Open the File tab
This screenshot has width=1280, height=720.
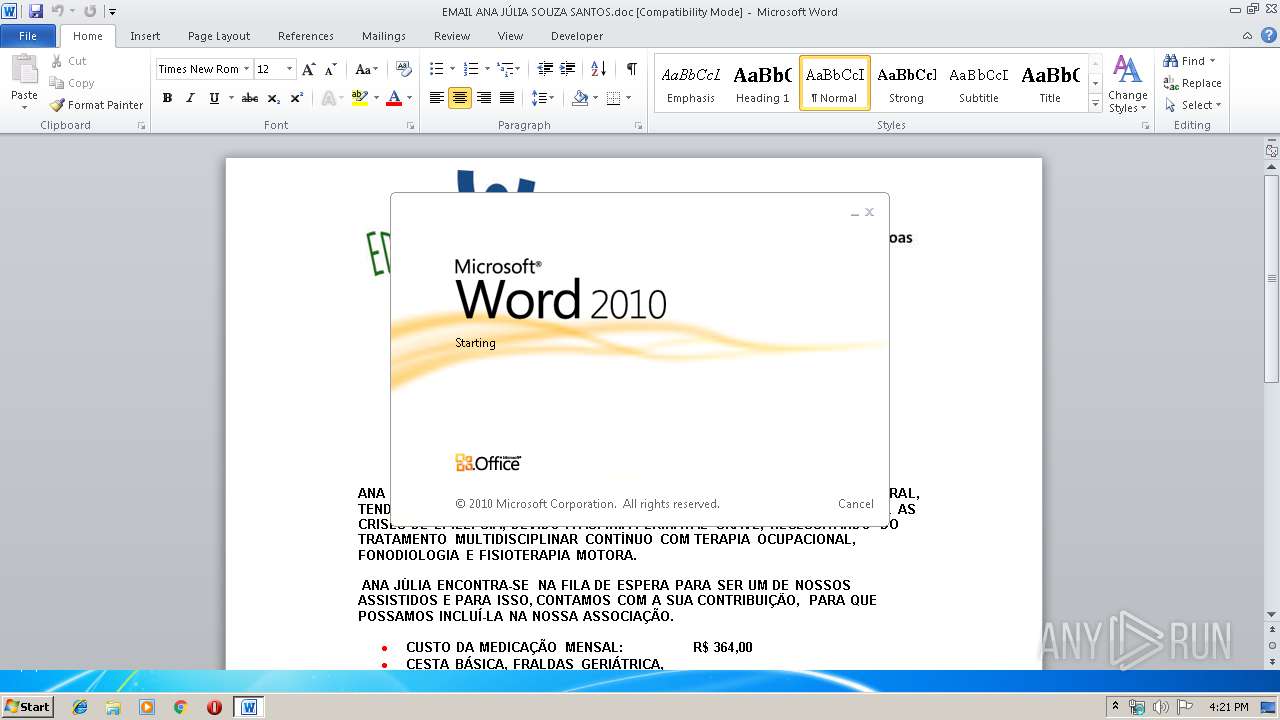click(x=28, y=36)
